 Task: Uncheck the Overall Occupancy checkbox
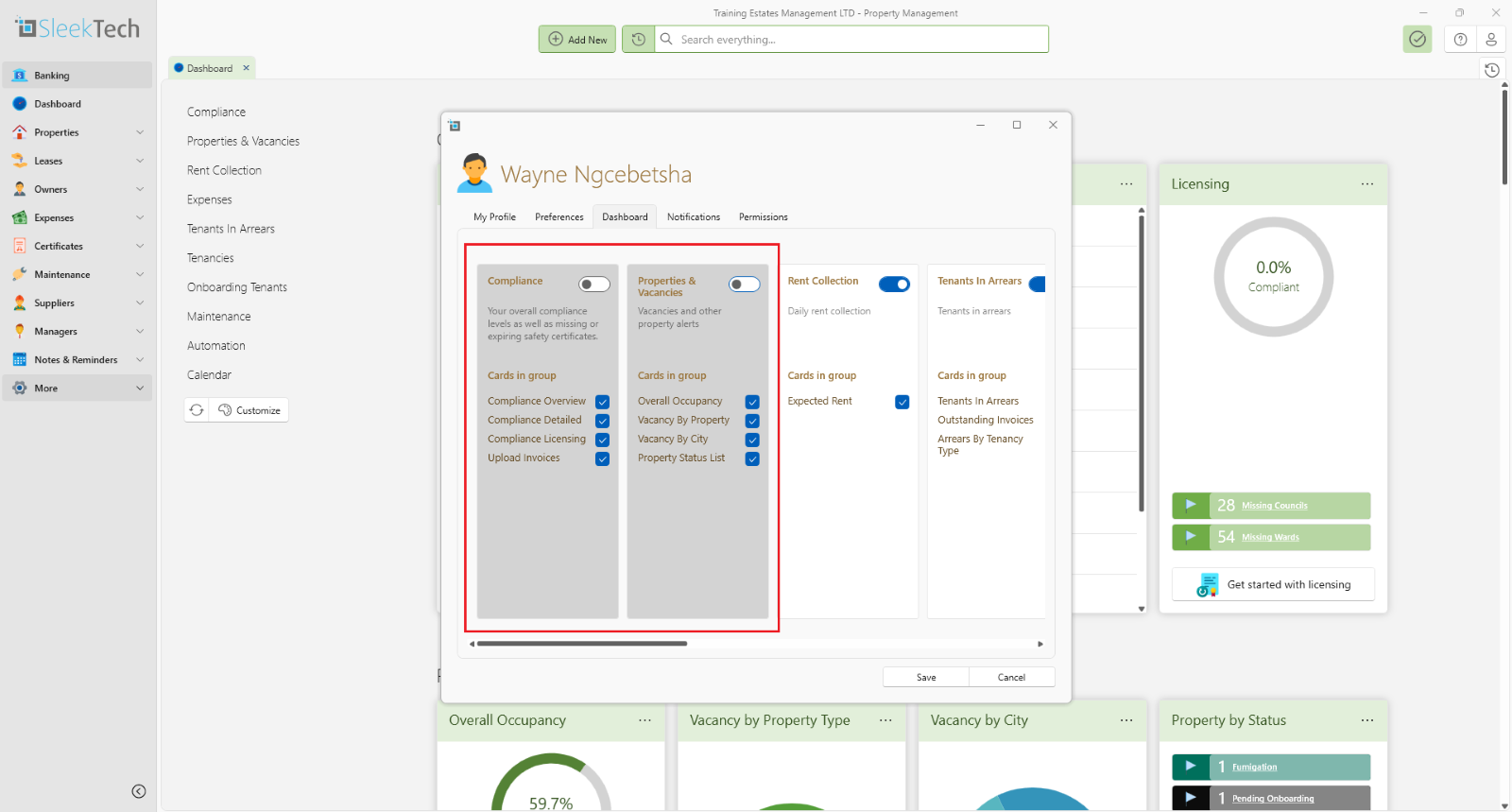tap(752, 402)
